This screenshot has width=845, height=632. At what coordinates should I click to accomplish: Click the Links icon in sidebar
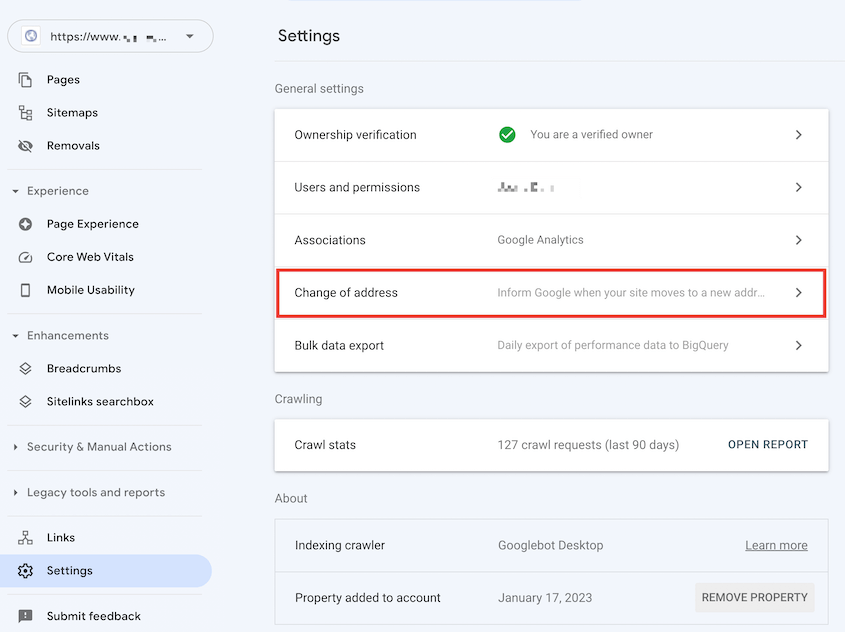[x=24, y=537]
